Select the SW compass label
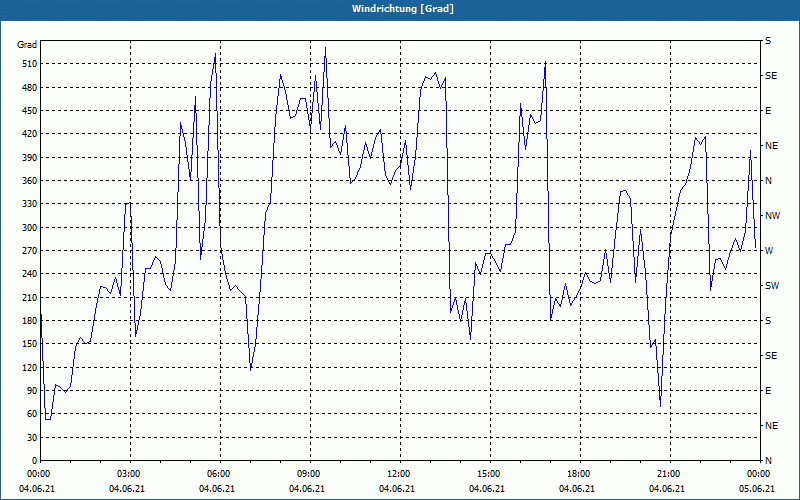Screen dimensions: 800x500 pyautogui.click(x=772, y=286)
